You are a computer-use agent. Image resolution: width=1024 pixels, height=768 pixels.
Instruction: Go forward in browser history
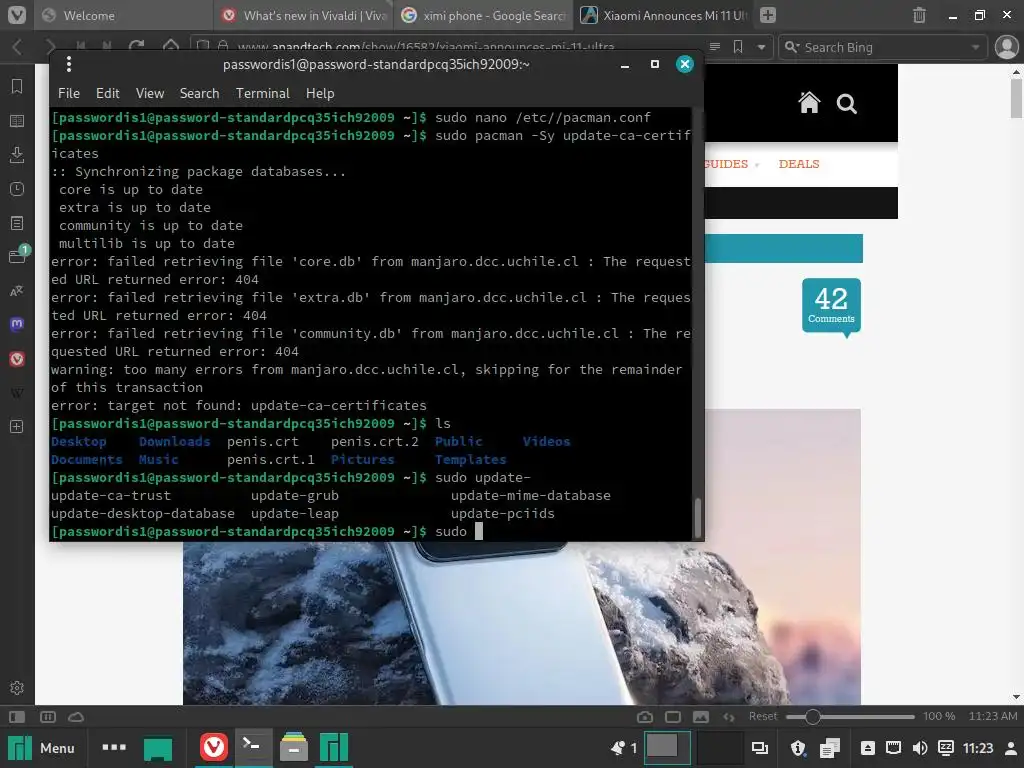click(x=50, y=47)
